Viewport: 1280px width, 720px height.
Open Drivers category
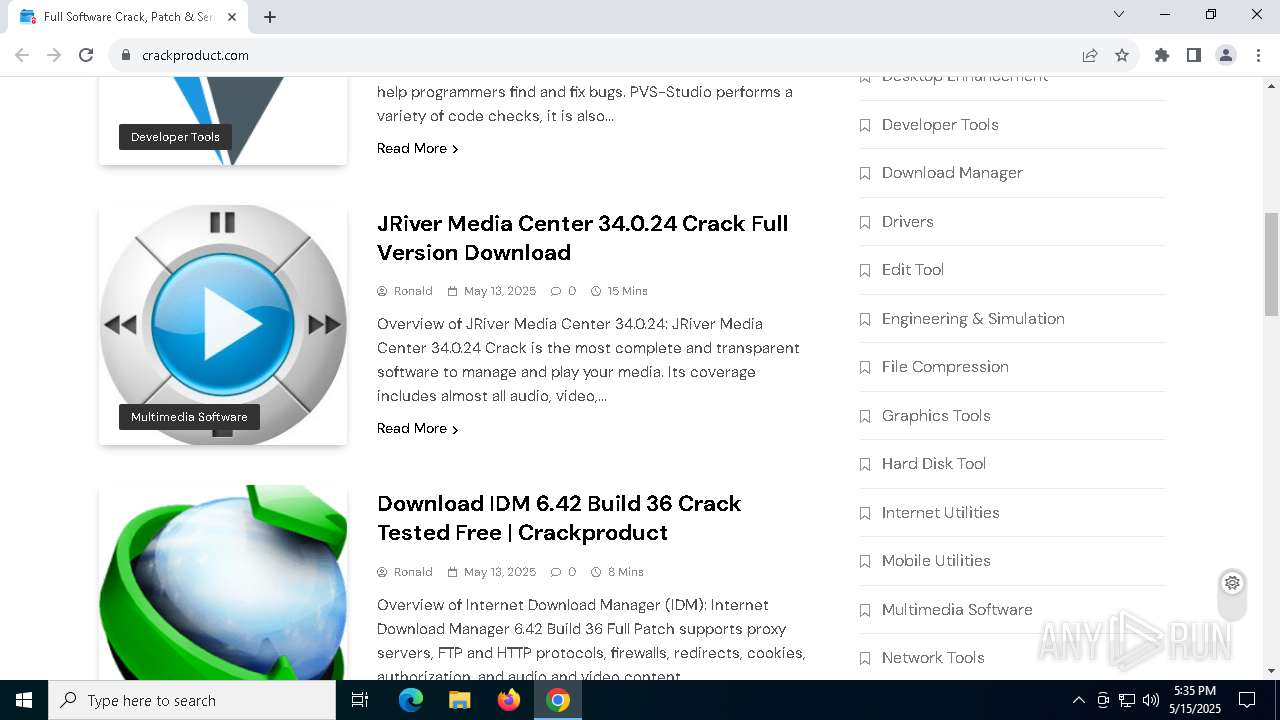907,222
